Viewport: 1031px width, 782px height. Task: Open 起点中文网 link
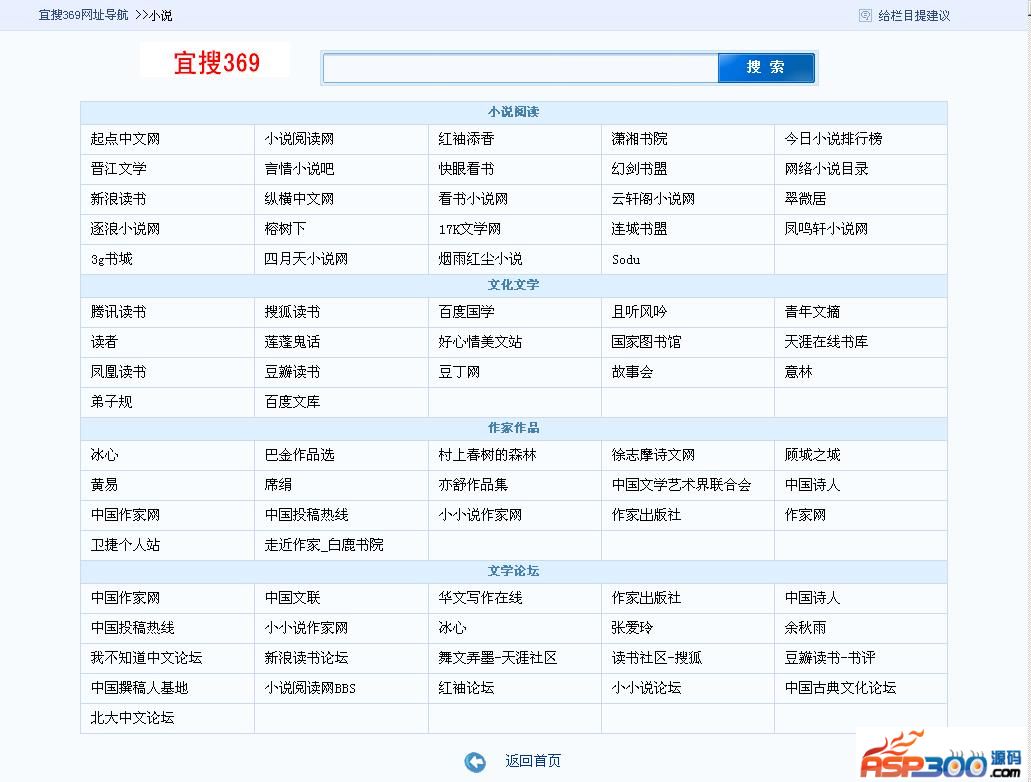pos(125,139)
